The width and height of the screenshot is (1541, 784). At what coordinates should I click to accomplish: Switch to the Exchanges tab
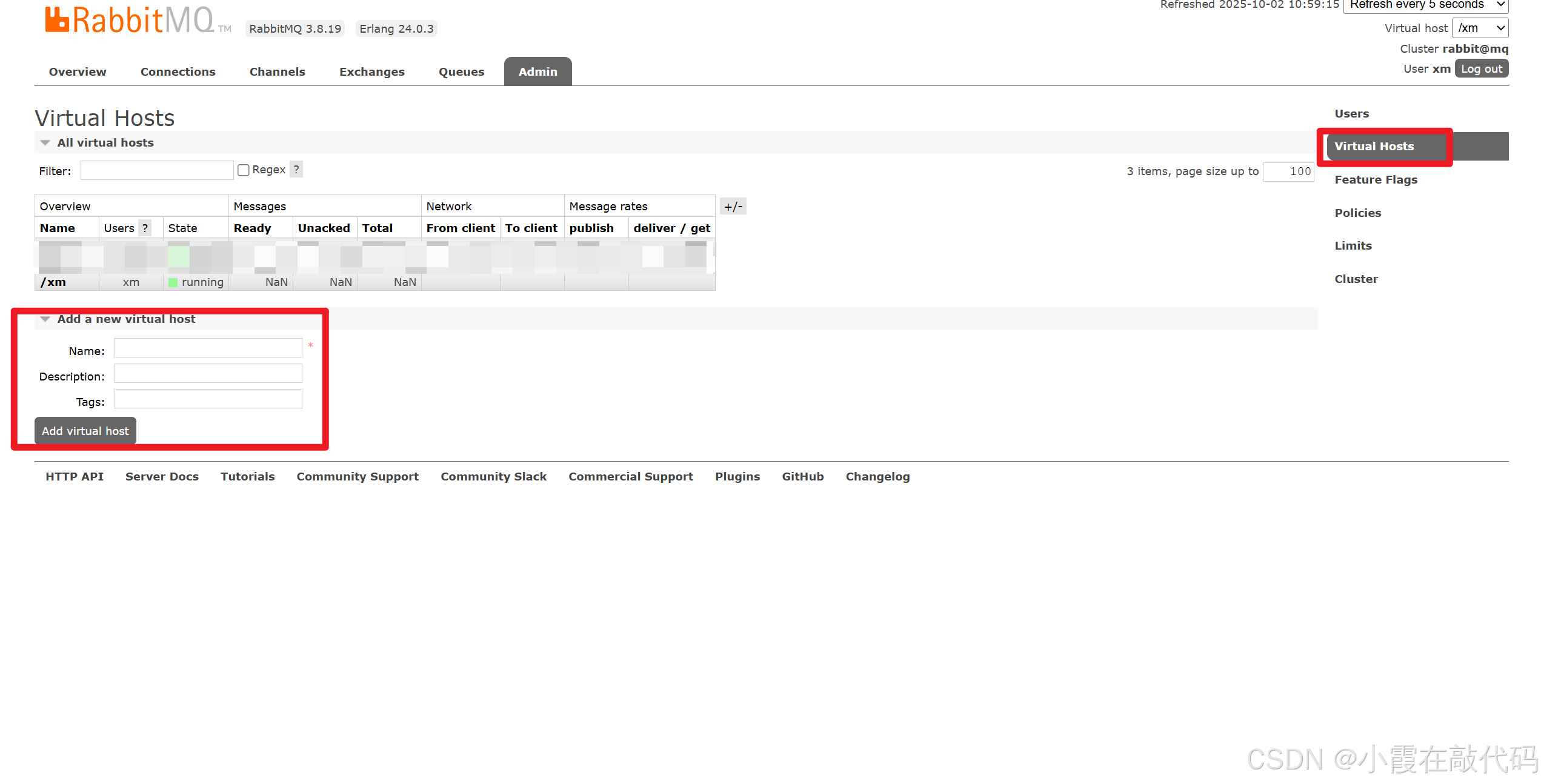click(371, 72)
